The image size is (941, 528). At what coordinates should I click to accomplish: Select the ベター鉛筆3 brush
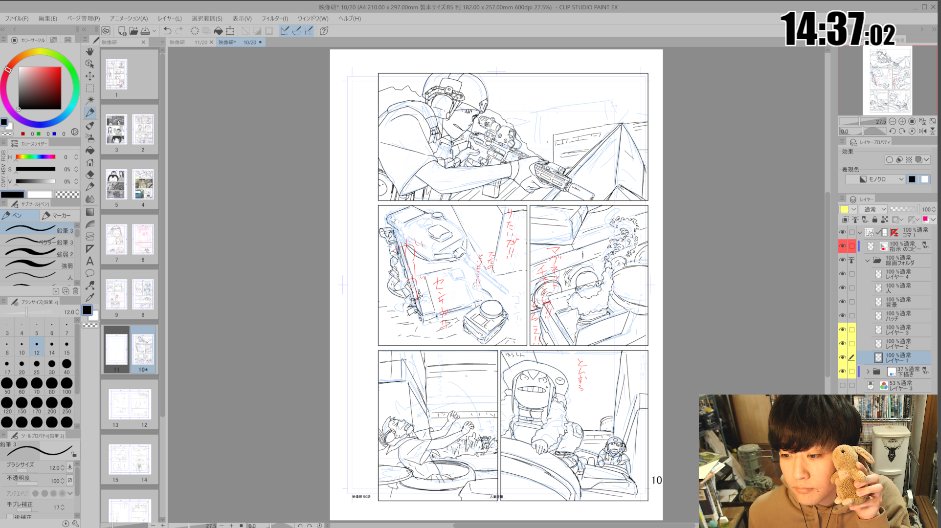(38, 242)
